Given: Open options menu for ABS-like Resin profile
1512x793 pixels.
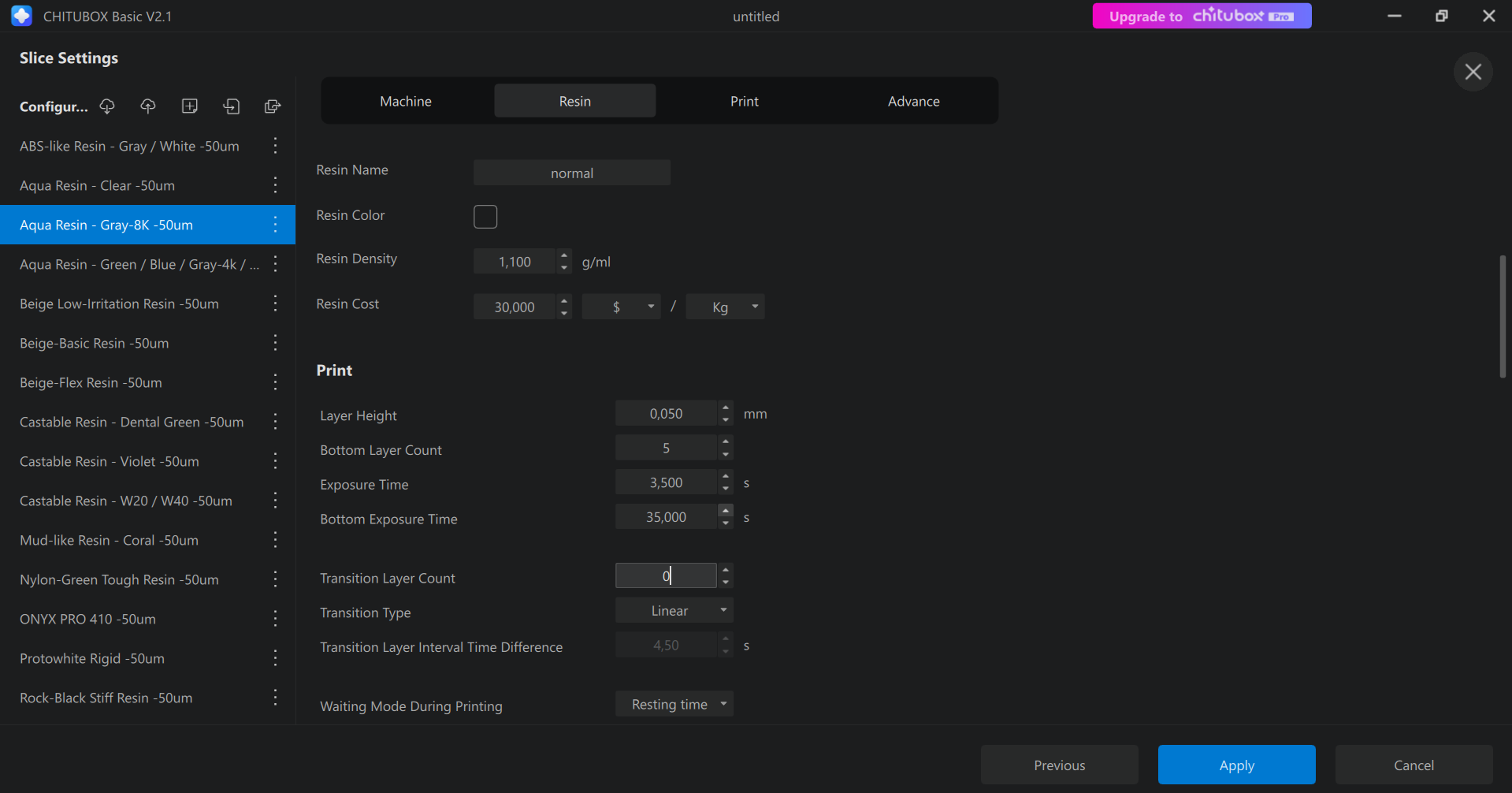Looking at the screenshot, I should [x=275, y=146].
